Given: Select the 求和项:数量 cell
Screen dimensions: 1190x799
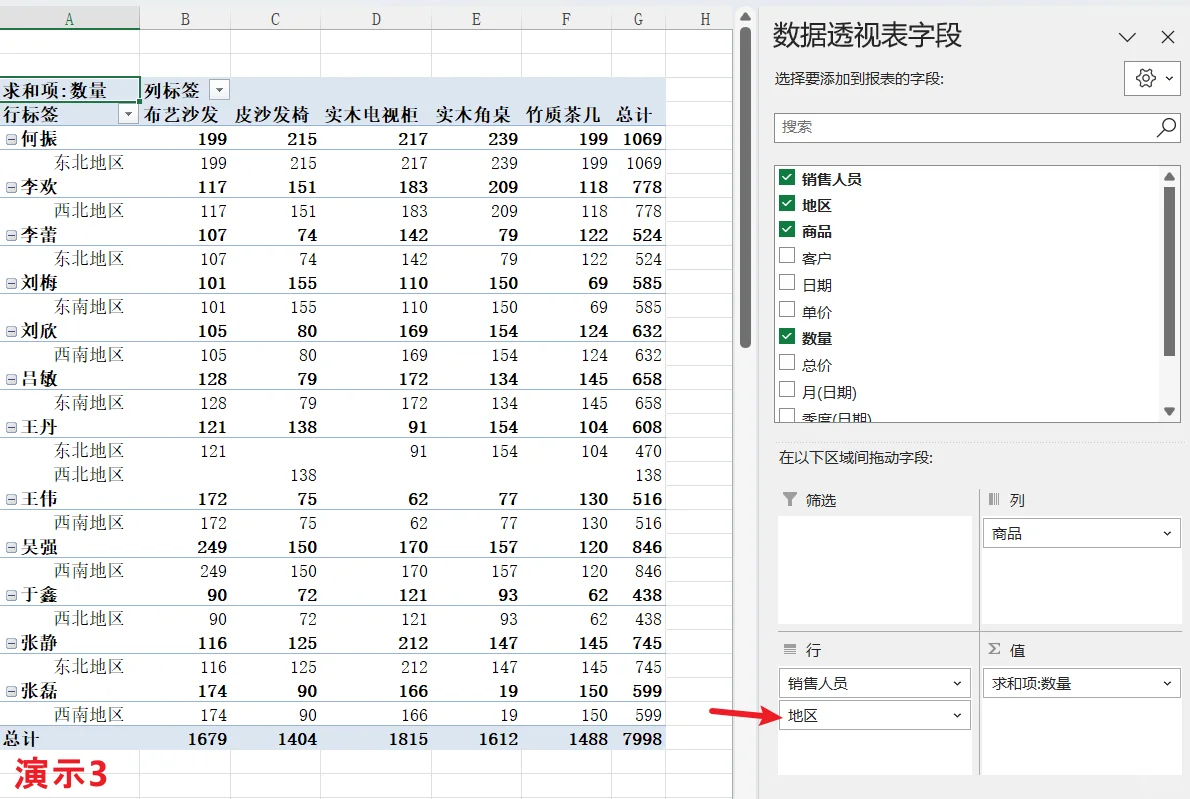Looking at the screenshot, I should pos(69,90).
